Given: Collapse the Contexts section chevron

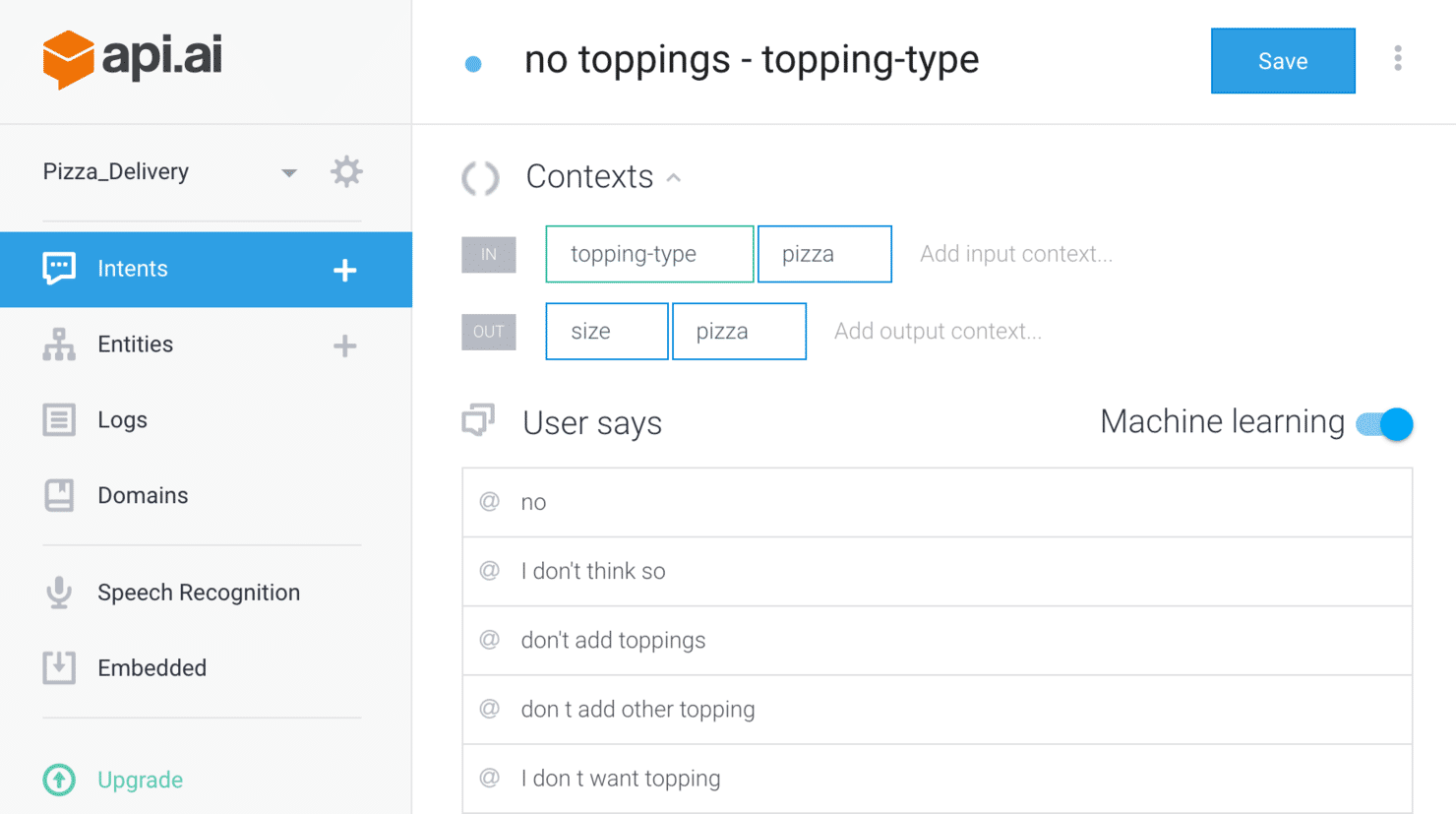Looking at the screenshot, I should point(674,178).
